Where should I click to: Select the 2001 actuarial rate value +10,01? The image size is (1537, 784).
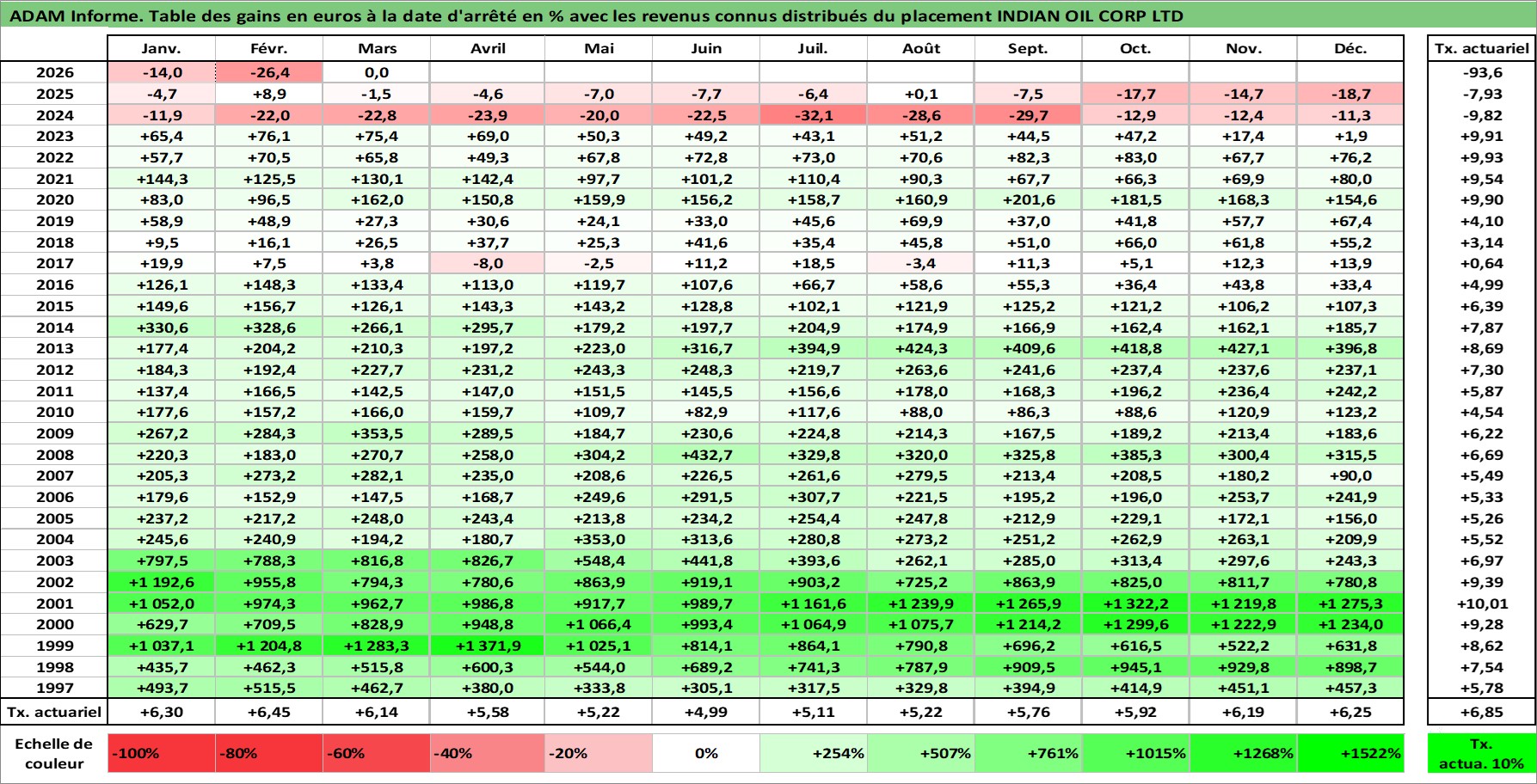(1481, 603)
